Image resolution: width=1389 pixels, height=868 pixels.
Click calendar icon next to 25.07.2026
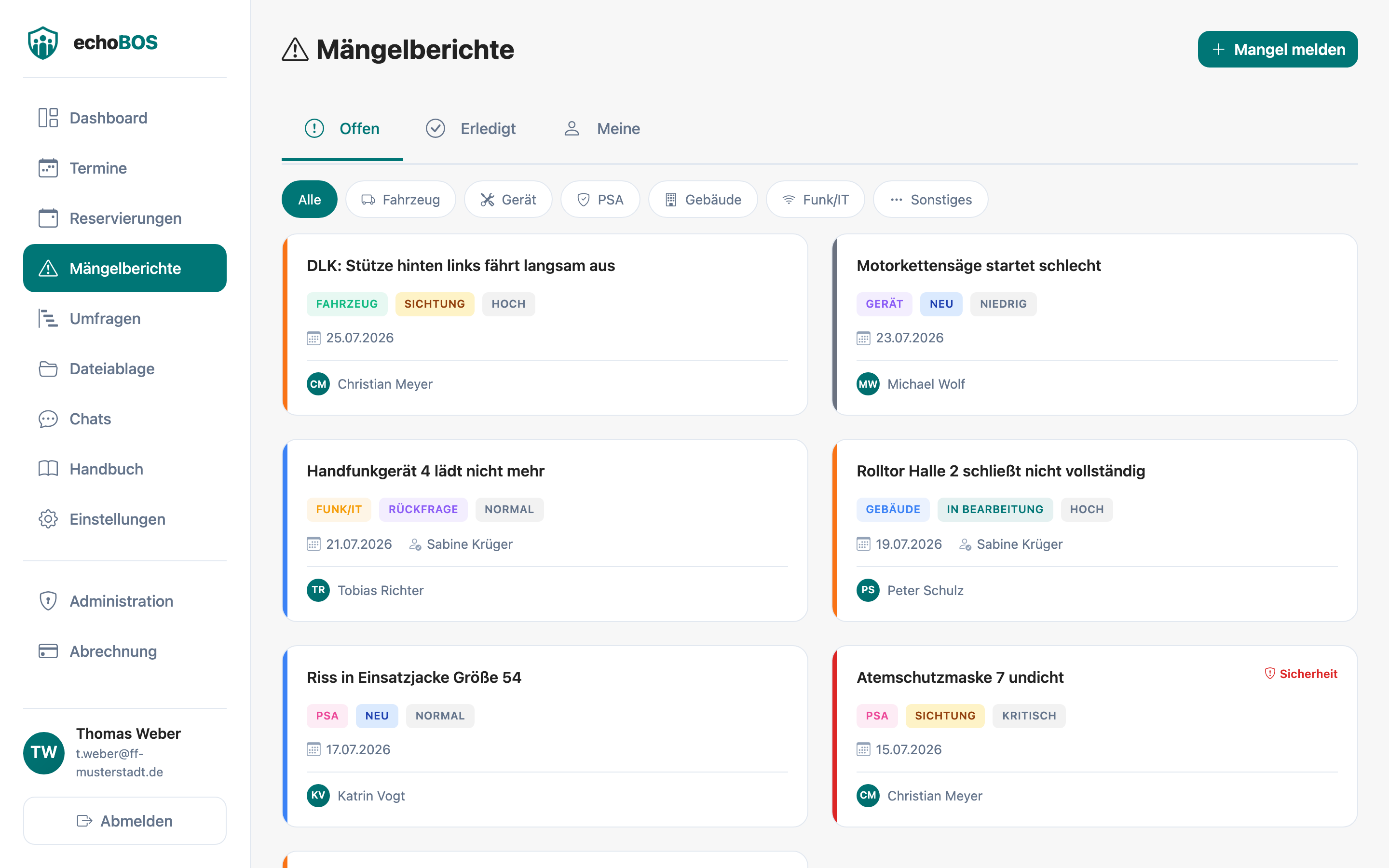point(313,338)
